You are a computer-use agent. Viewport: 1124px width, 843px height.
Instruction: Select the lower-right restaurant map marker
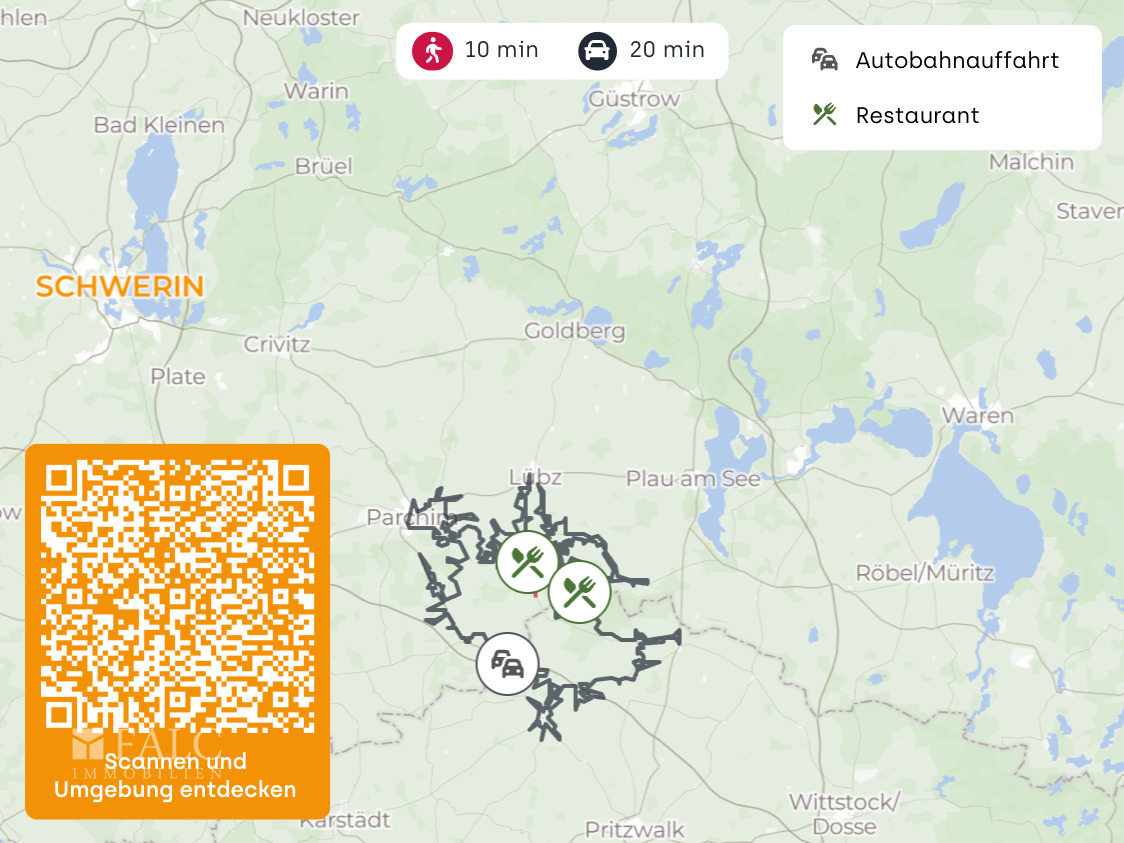(x=579, y=592)
